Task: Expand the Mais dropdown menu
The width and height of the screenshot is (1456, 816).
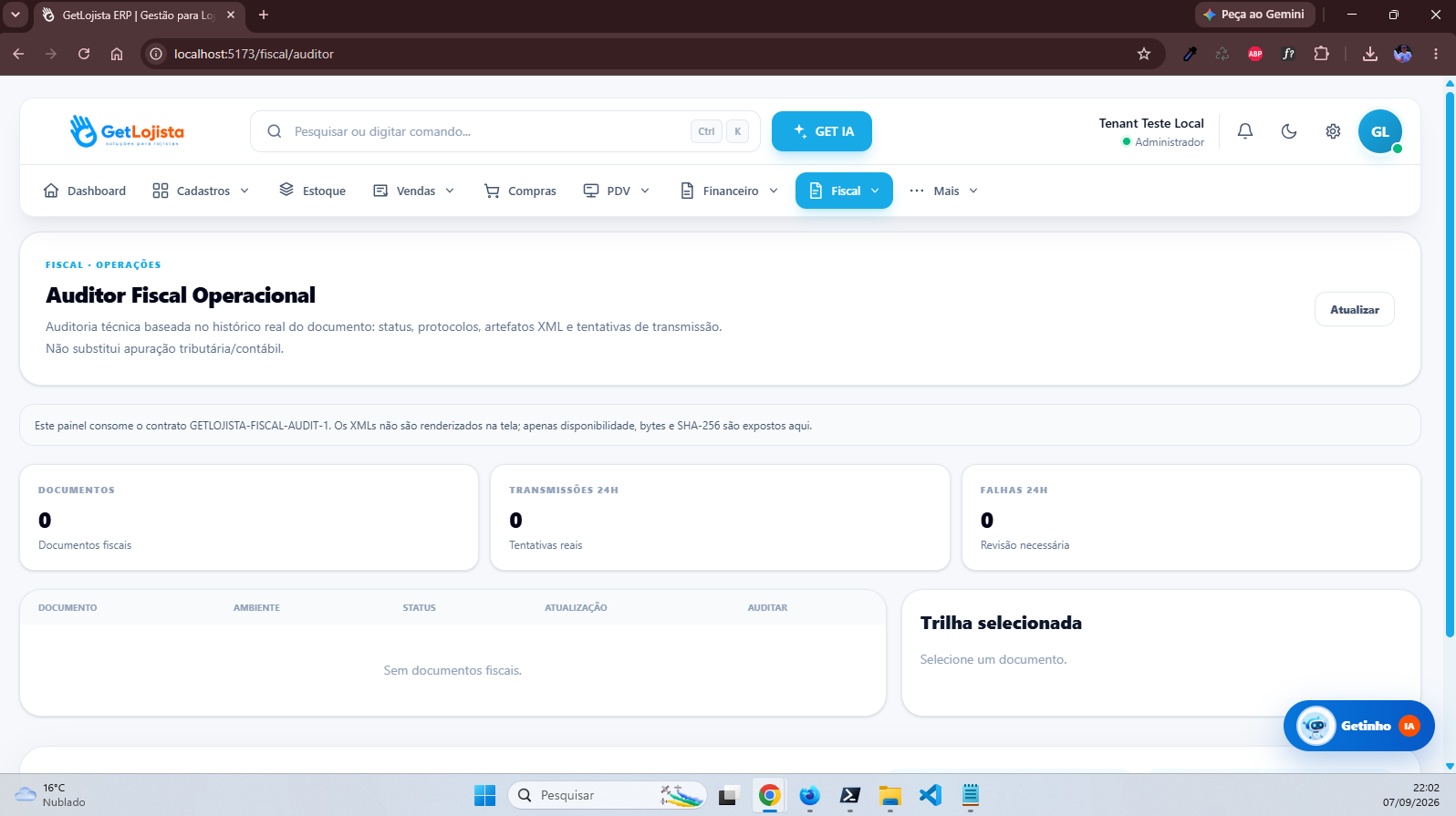Action: click(x=944, y=191)
